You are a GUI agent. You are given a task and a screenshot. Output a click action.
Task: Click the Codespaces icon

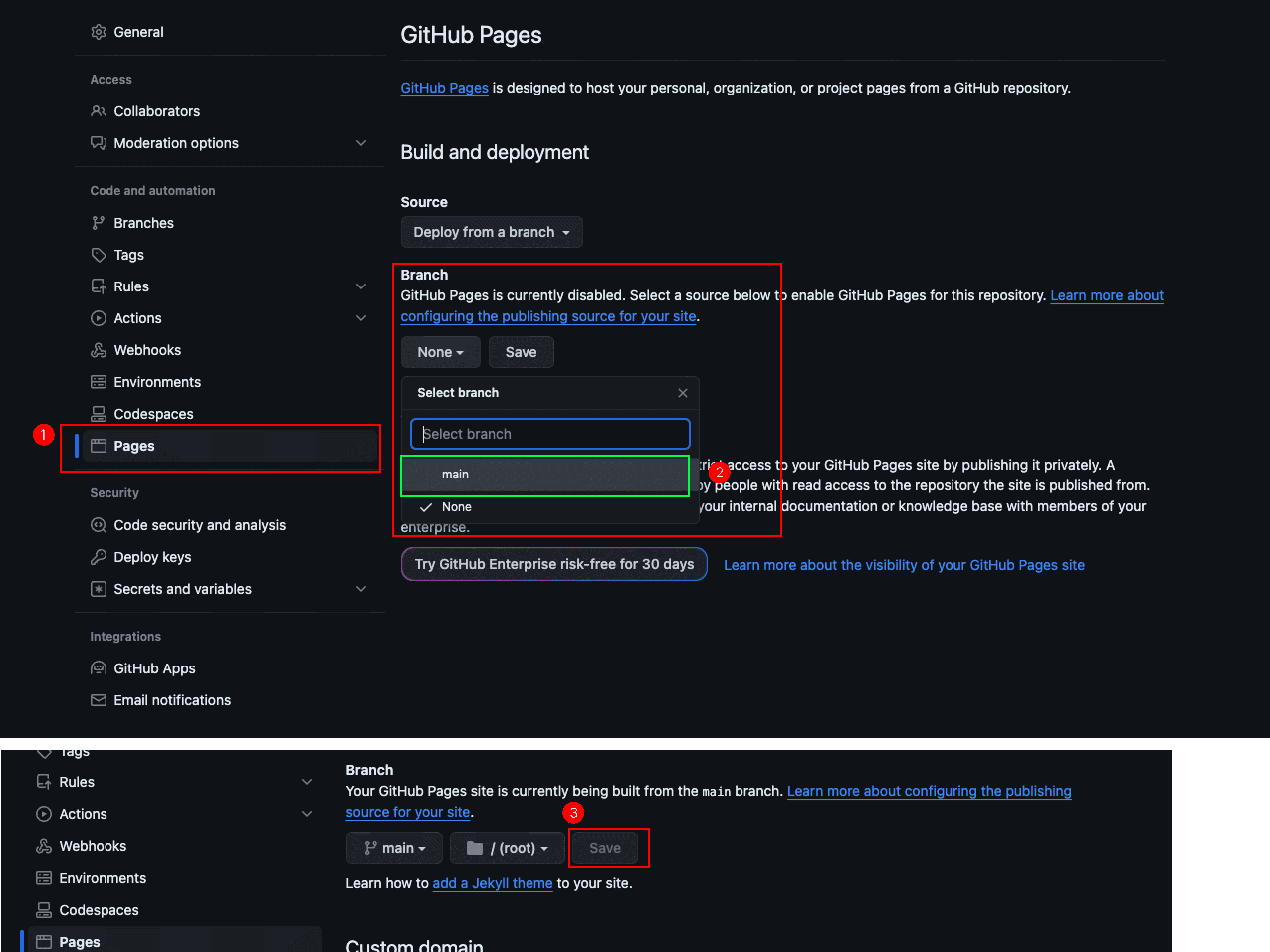tap(98, 413)
